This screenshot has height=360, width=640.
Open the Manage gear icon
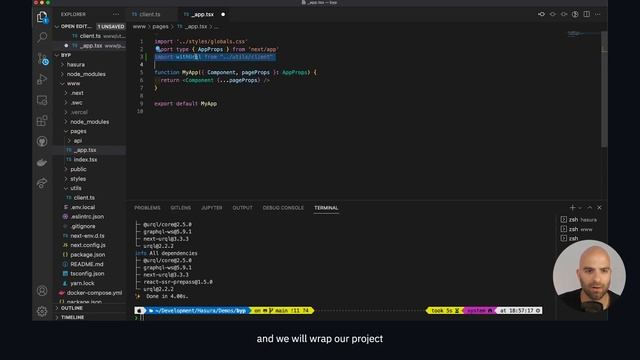(x=42, y=311)
